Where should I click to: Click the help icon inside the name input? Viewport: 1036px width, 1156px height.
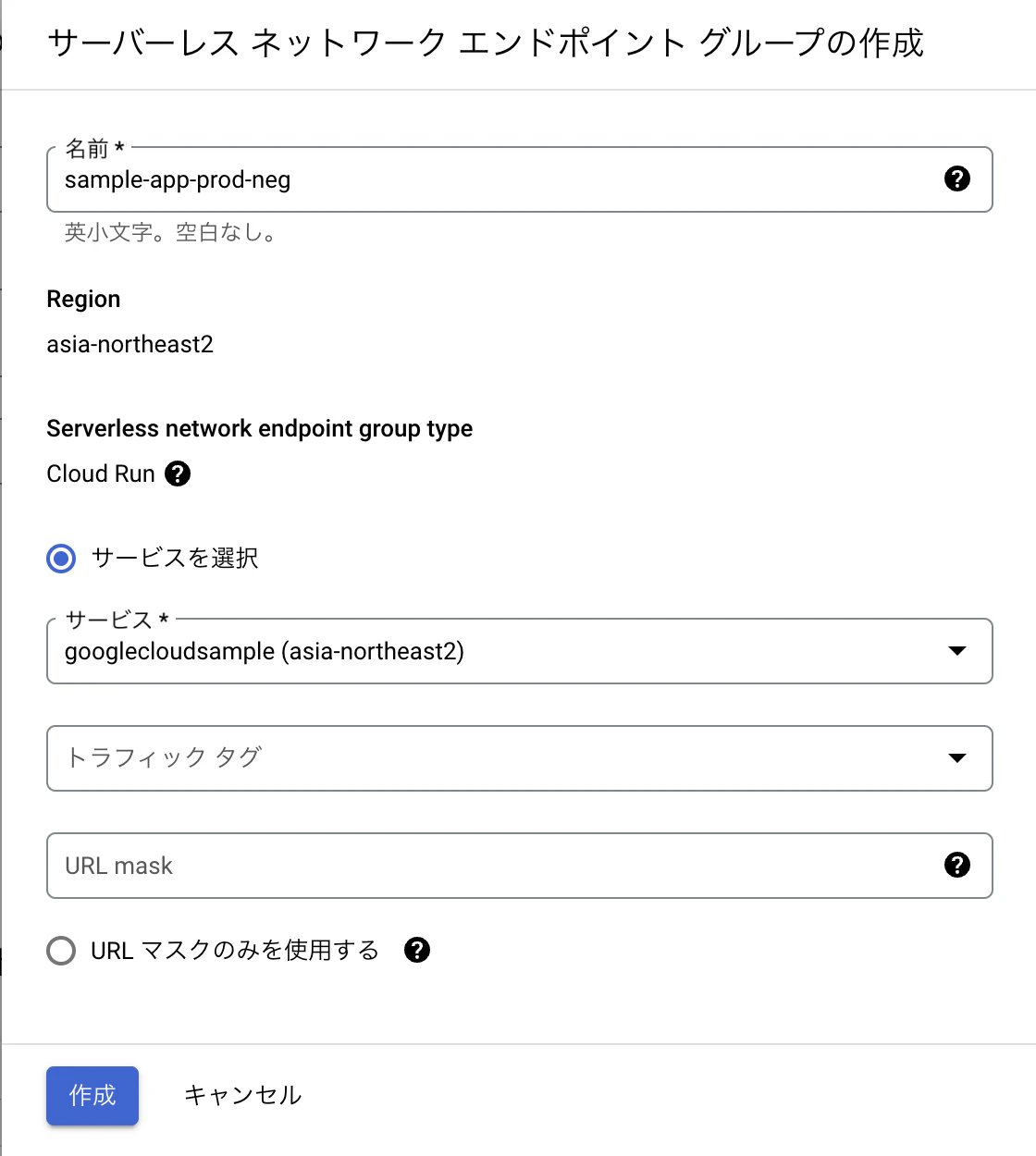click(x=957, y=178)
